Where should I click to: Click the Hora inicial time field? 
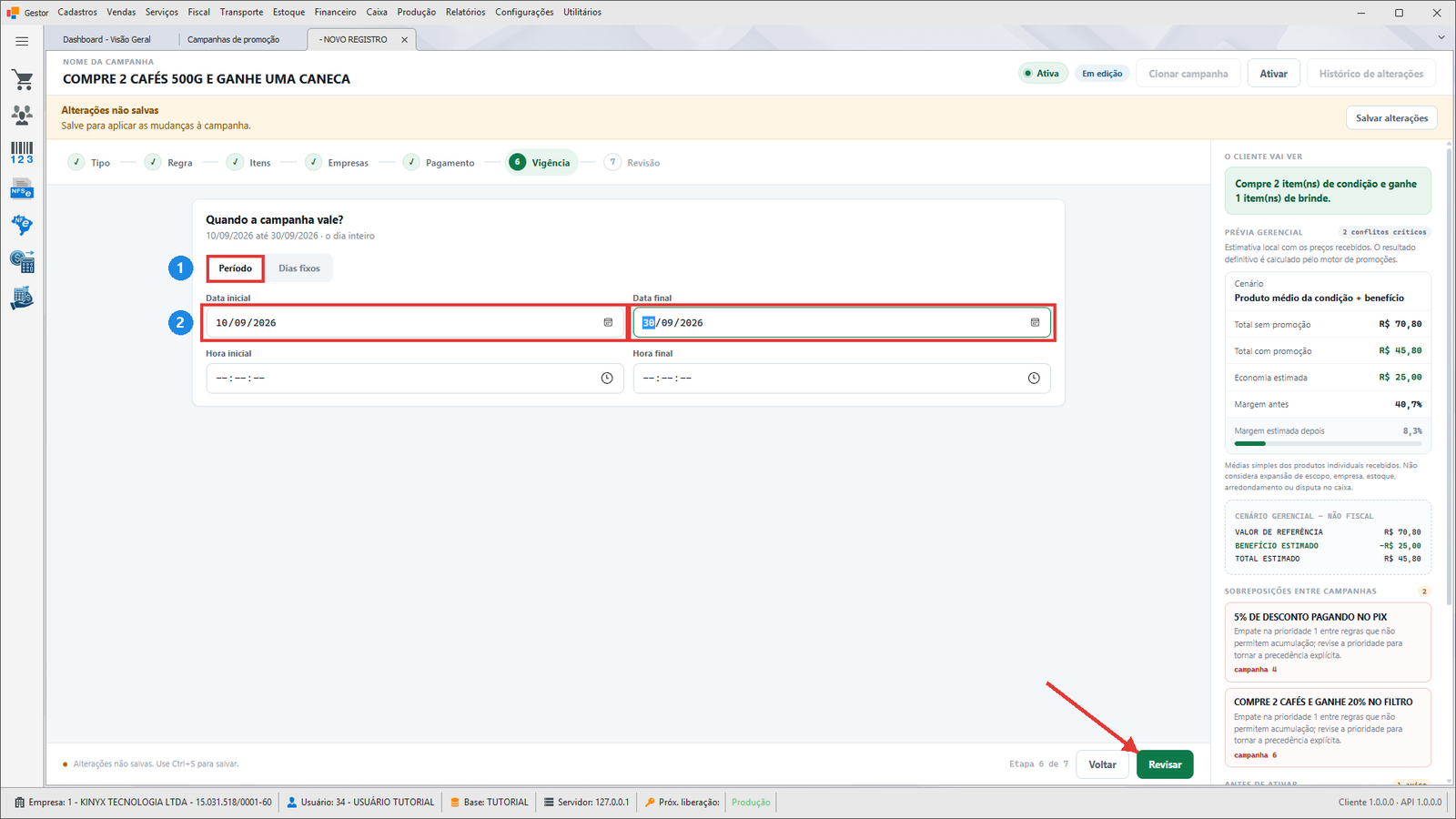coord(414,379)
